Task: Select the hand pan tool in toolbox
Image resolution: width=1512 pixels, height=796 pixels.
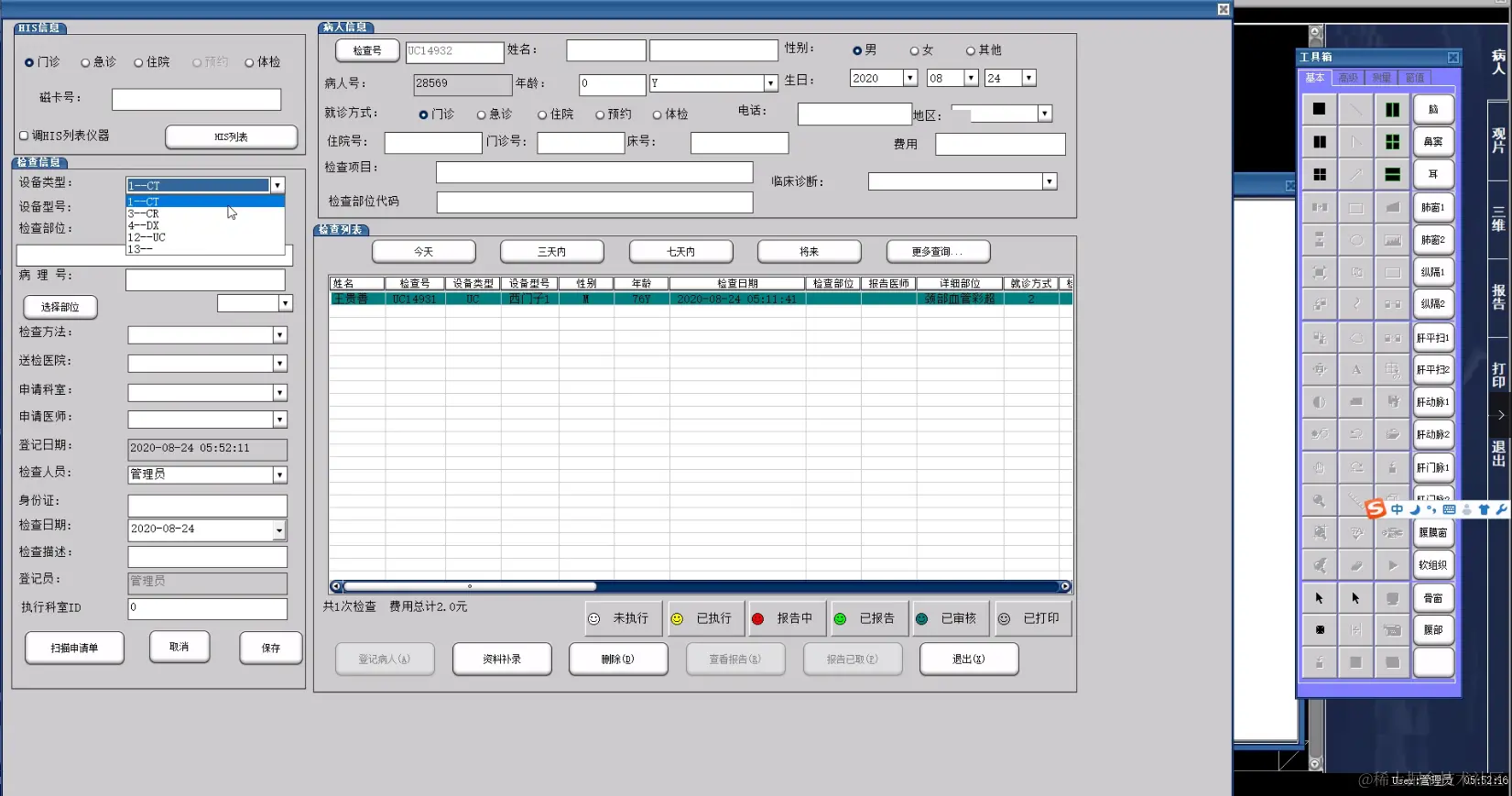Action: point(1319,467)
